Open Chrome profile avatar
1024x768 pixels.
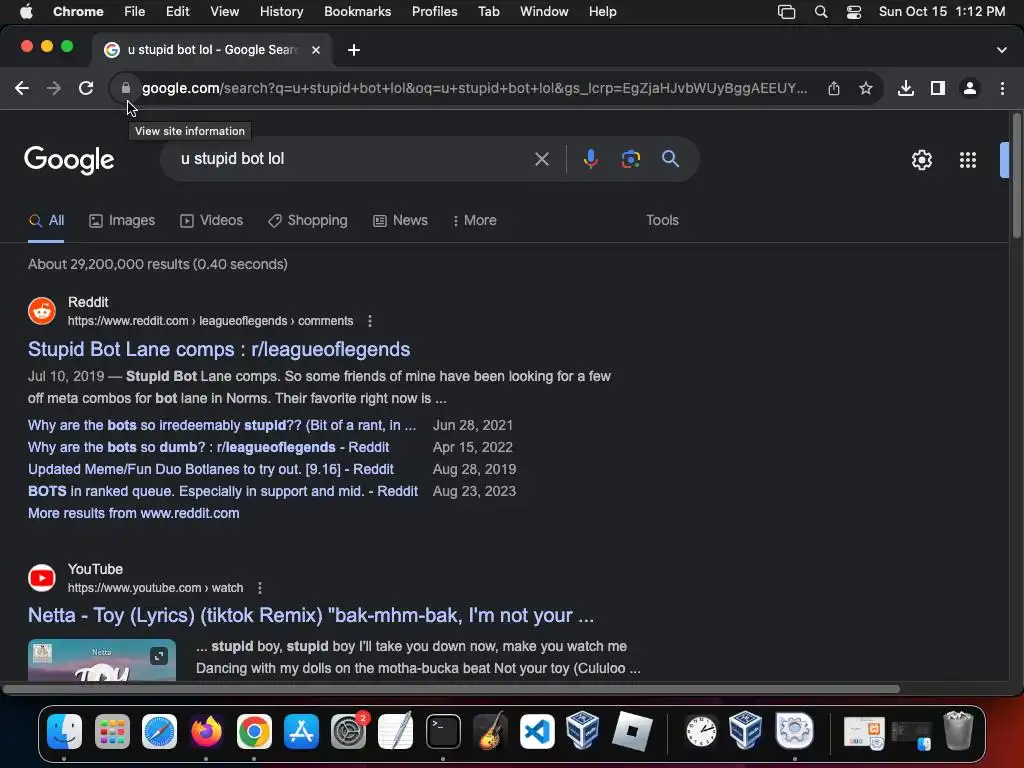[x=970, y=88]
